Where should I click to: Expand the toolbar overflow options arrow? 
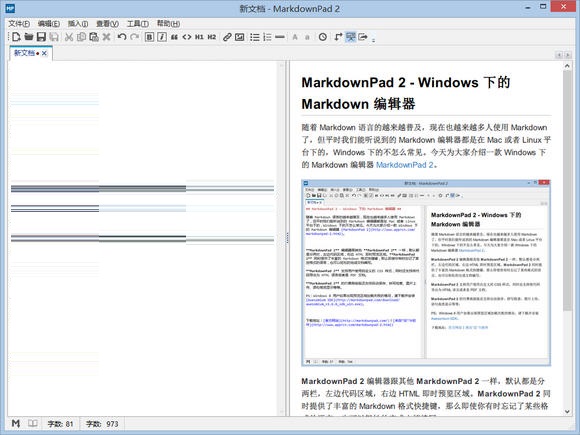[x=373, y=39]
